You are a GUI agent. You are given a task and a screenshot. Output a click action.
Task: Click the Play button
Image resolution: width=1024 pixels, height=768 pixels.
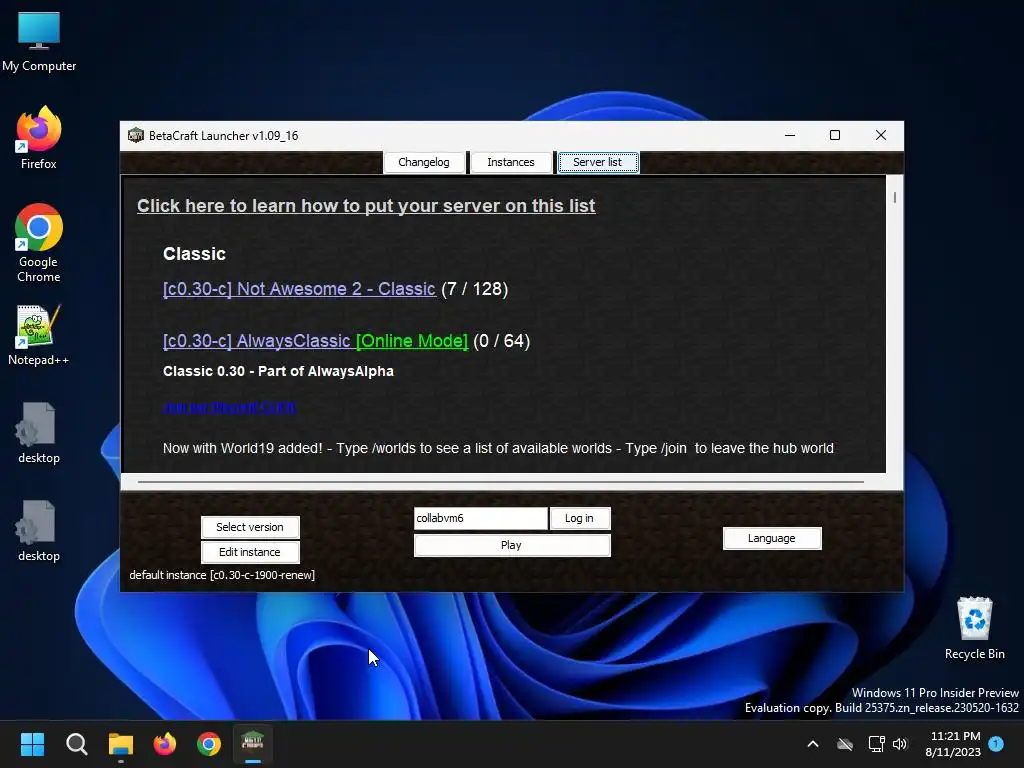tap(512, 545)
